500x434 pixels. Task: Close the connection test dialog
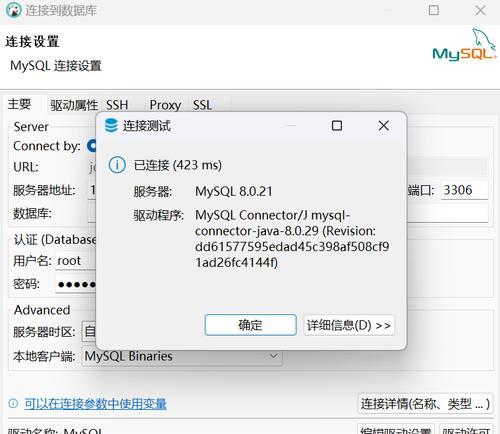tap(384, 126)
